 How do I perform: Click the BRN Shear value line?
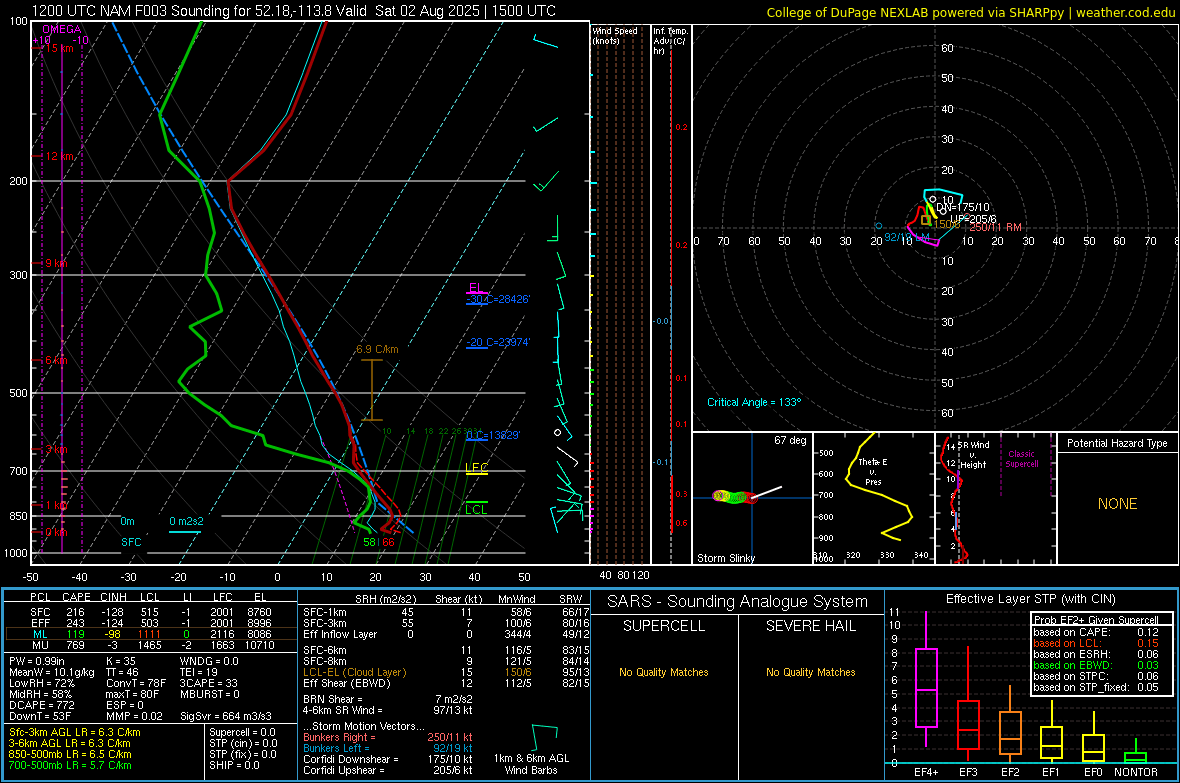tap(388, 699)
